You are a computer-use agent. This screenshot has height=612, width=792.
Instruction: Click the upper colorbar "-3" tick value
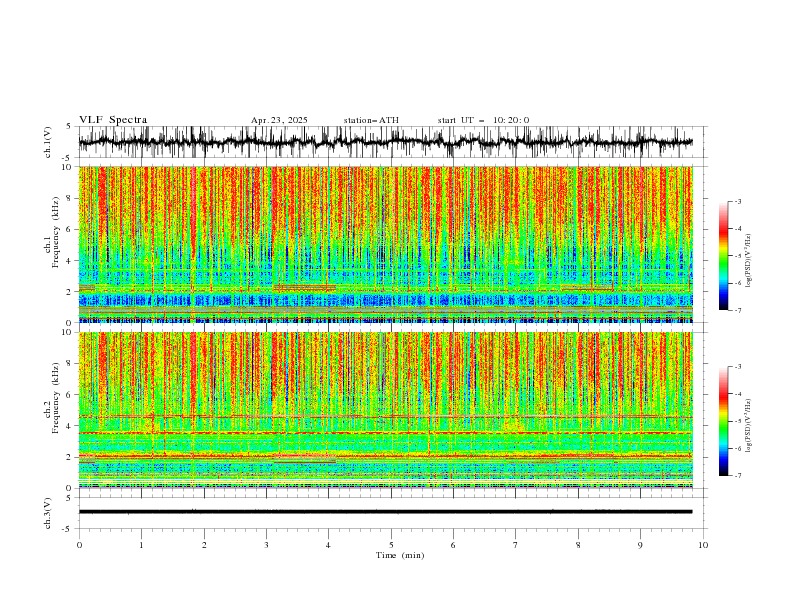738,201
